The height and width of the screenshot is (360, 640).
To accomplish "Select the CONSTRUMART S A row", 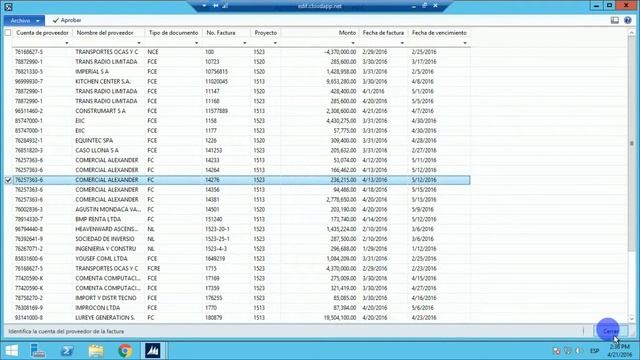I will click(241, 111).
